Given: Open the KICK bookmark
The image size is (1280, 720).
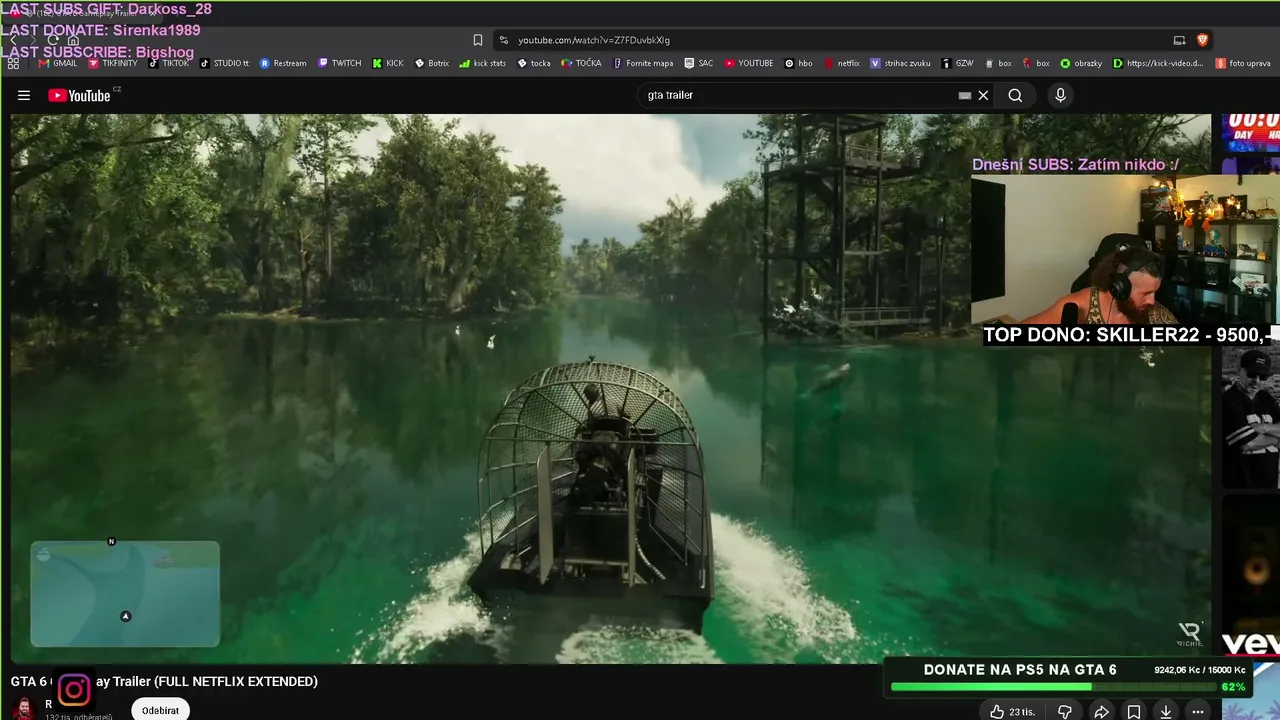Looking at the screenshot, I should 388,63.
